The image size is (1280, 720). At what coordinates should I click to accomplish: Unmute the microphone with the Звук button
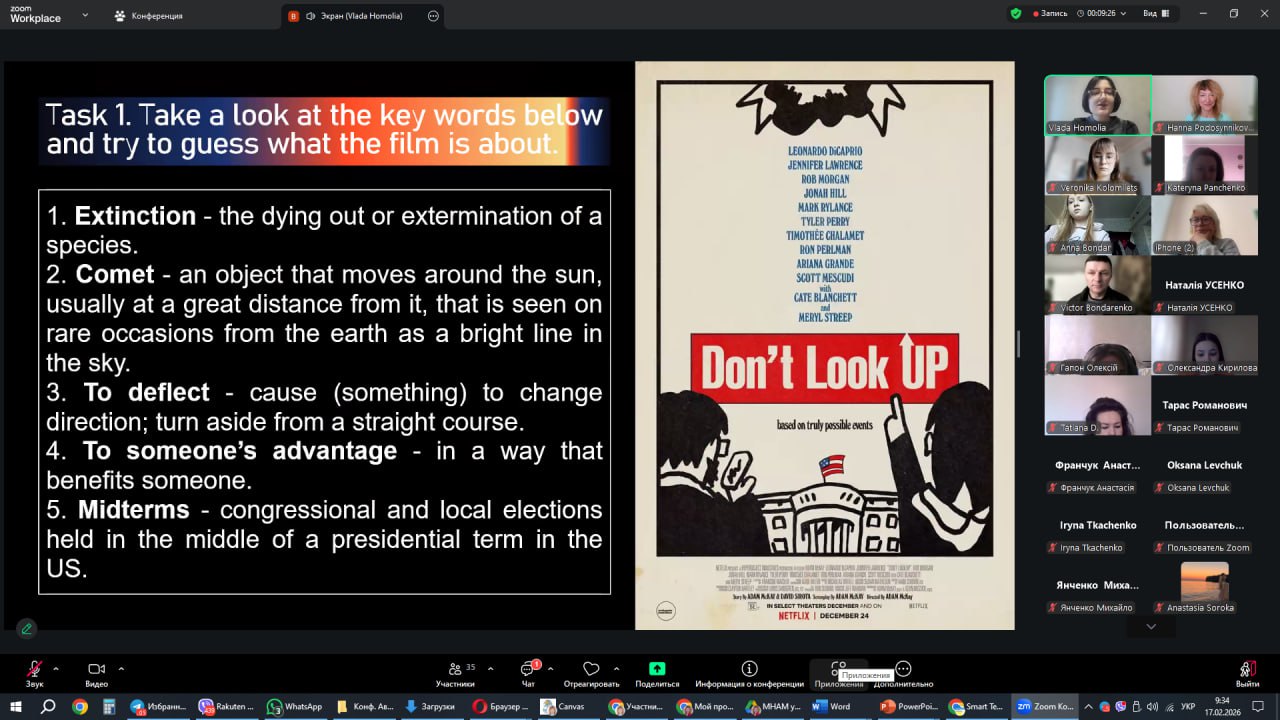[x=34, y=670]
